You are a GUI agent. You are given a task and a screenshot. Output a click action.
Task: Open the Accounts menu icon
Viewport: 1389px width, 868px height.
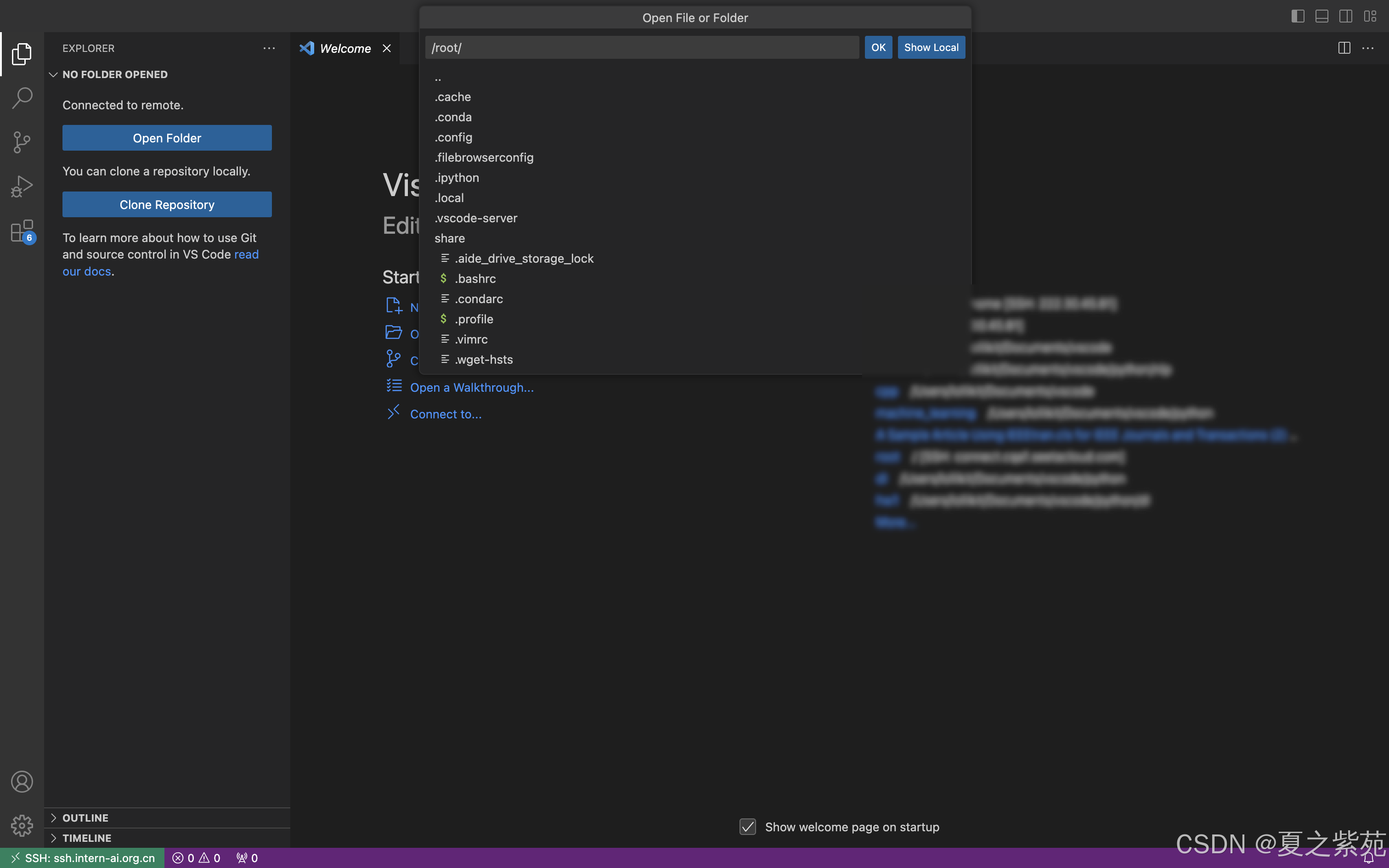(x=22, y=782)
